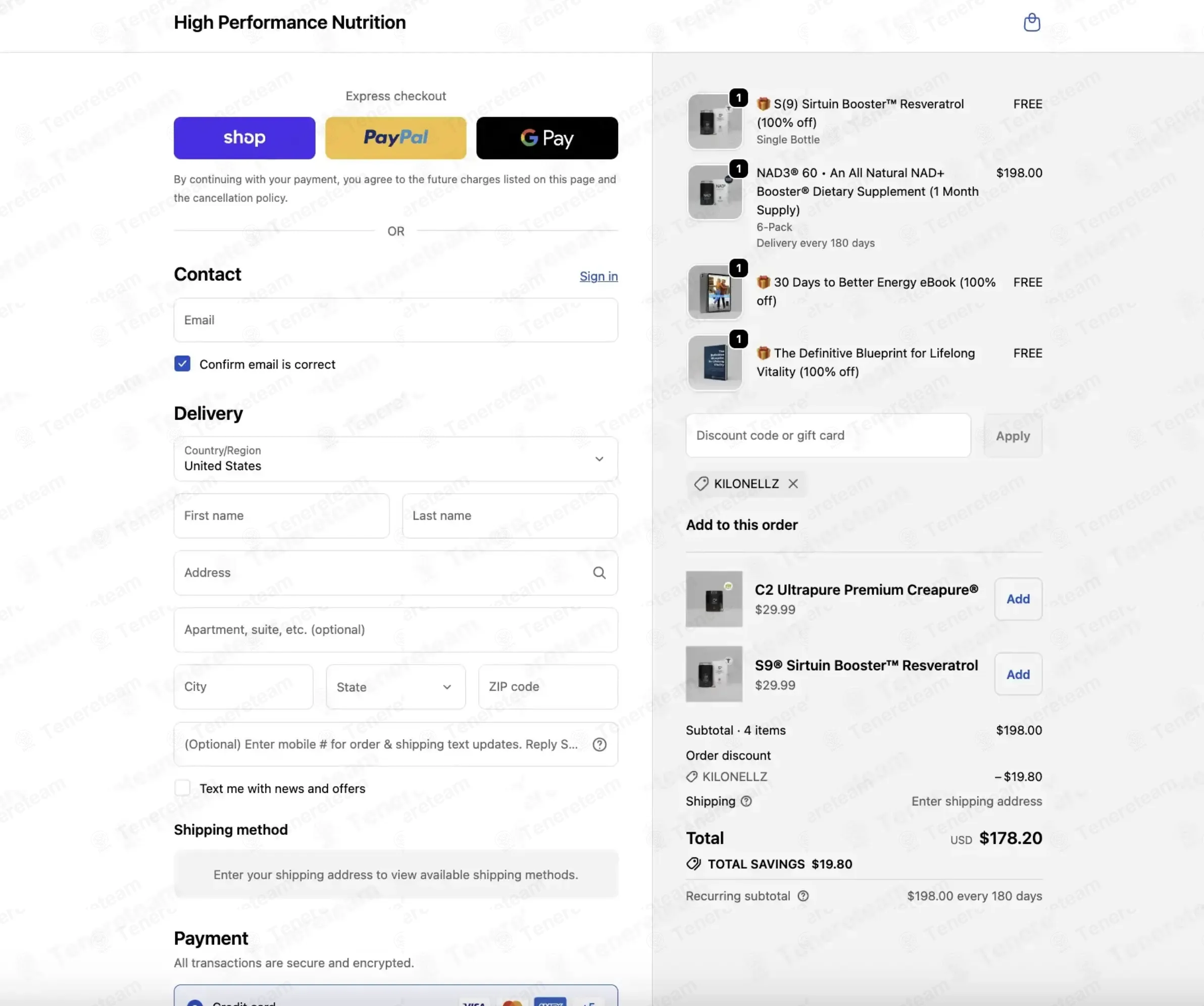Viewport: 1204px width, 1006px height.
Task: Click the "Add to this order" heading
Action: coord(742,525)
